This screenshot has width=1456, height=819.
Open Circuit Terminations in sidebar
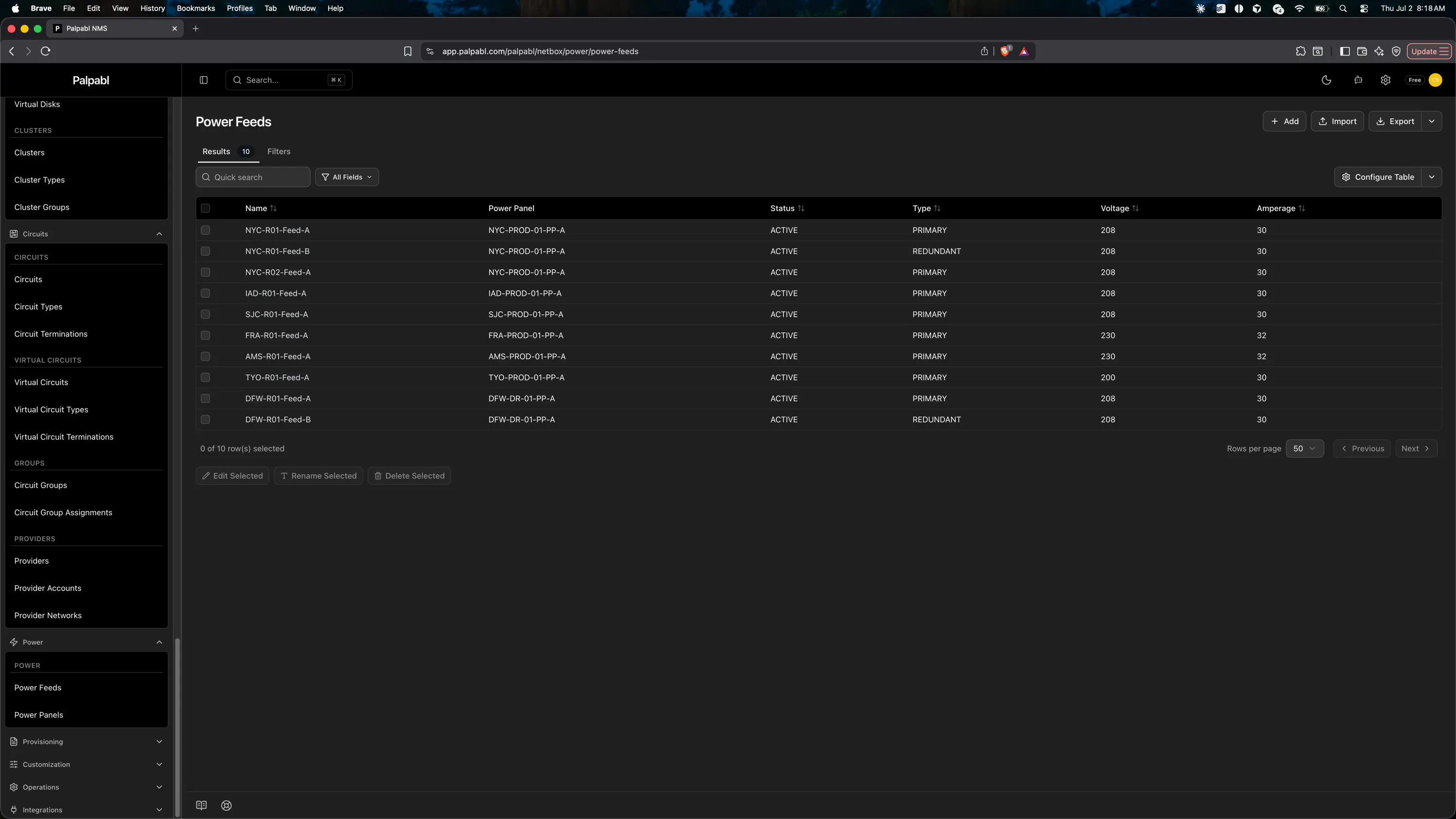coord(51,334)
